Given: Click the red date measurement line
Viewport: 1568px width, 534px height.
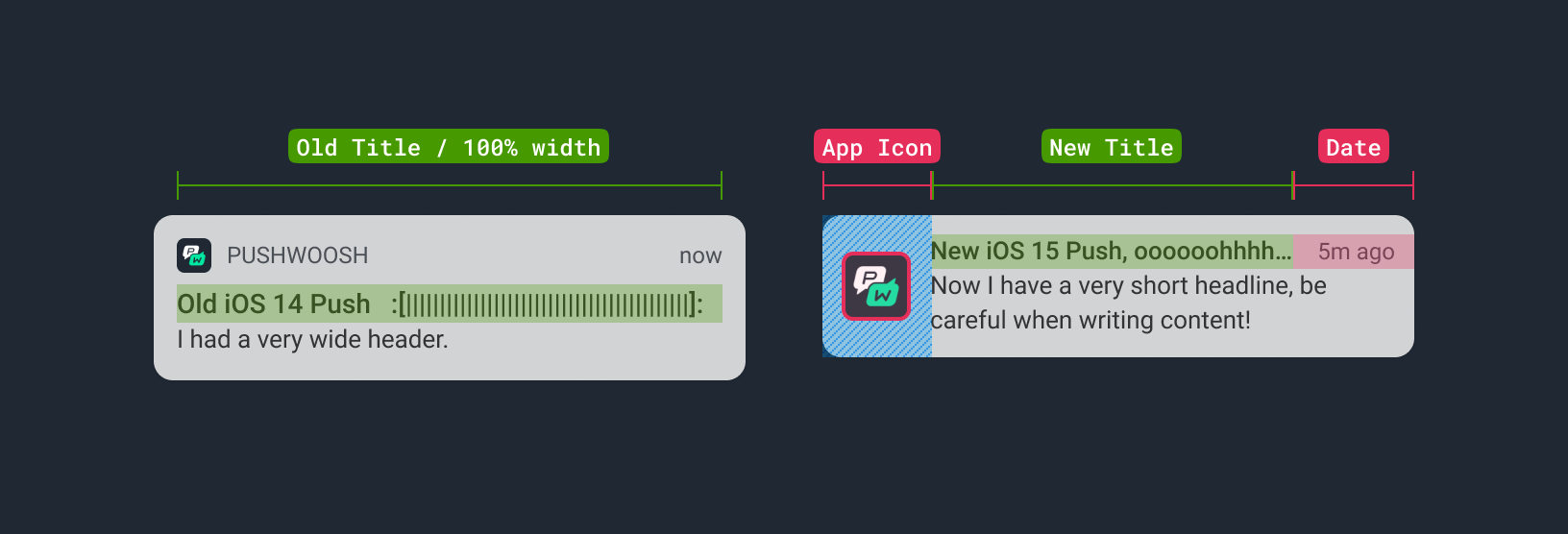Looking at the screenshot, I should click(1354, 185).
